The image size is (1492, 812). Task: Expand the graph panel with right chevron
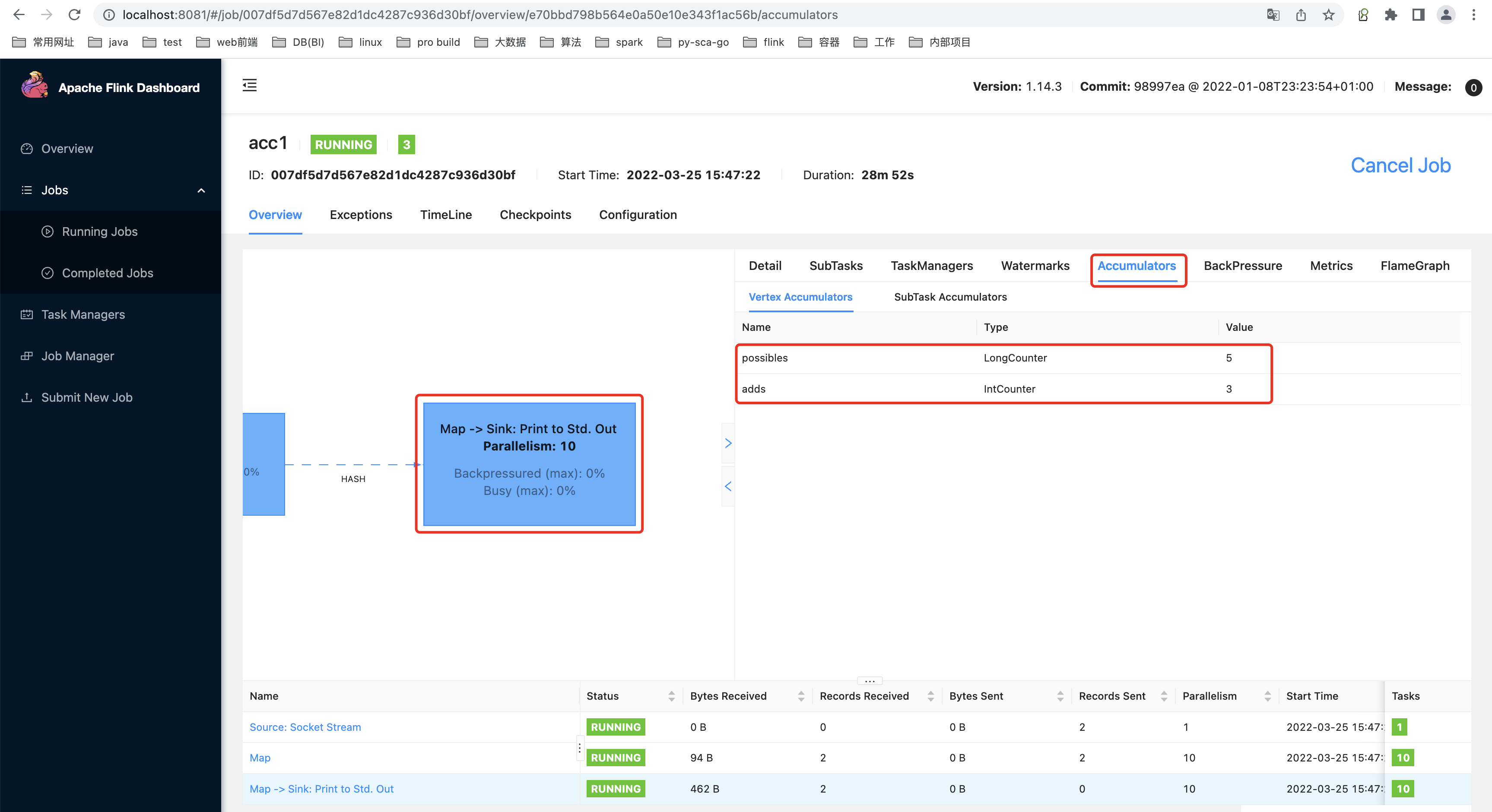(728, 443)
